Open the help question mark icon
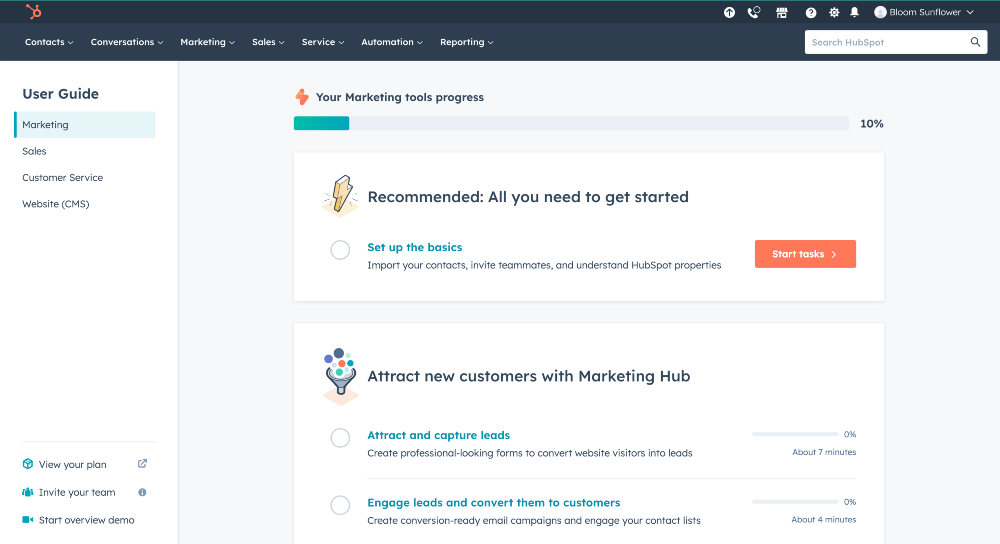The image size is (1000, 544). point(811,12)
